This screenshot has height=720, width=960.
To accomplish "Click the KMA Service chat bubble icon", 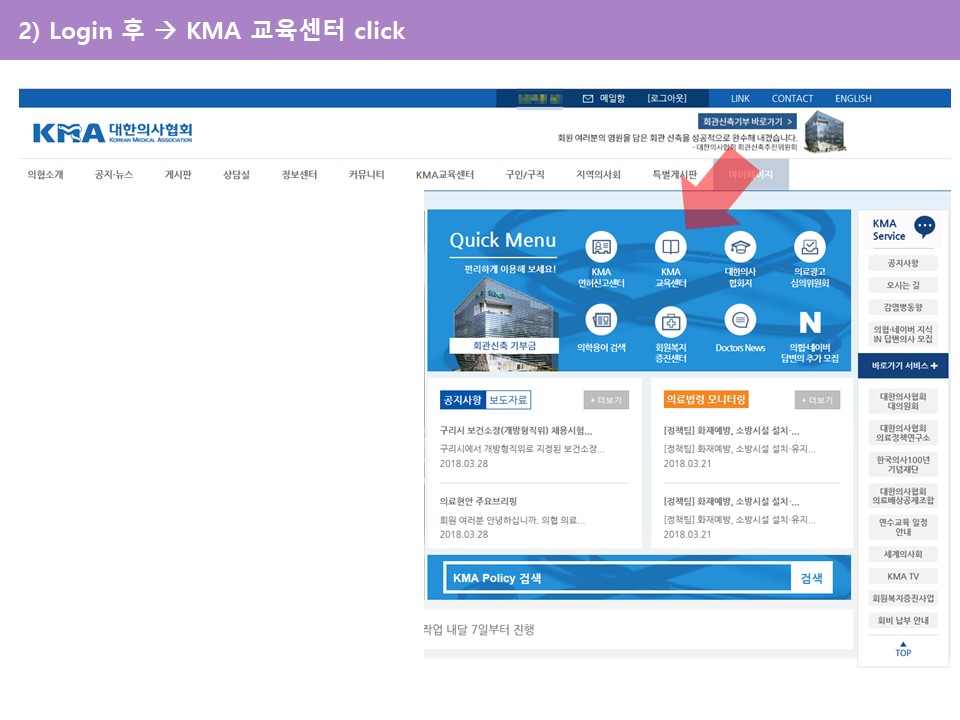I will click(924, 227).
